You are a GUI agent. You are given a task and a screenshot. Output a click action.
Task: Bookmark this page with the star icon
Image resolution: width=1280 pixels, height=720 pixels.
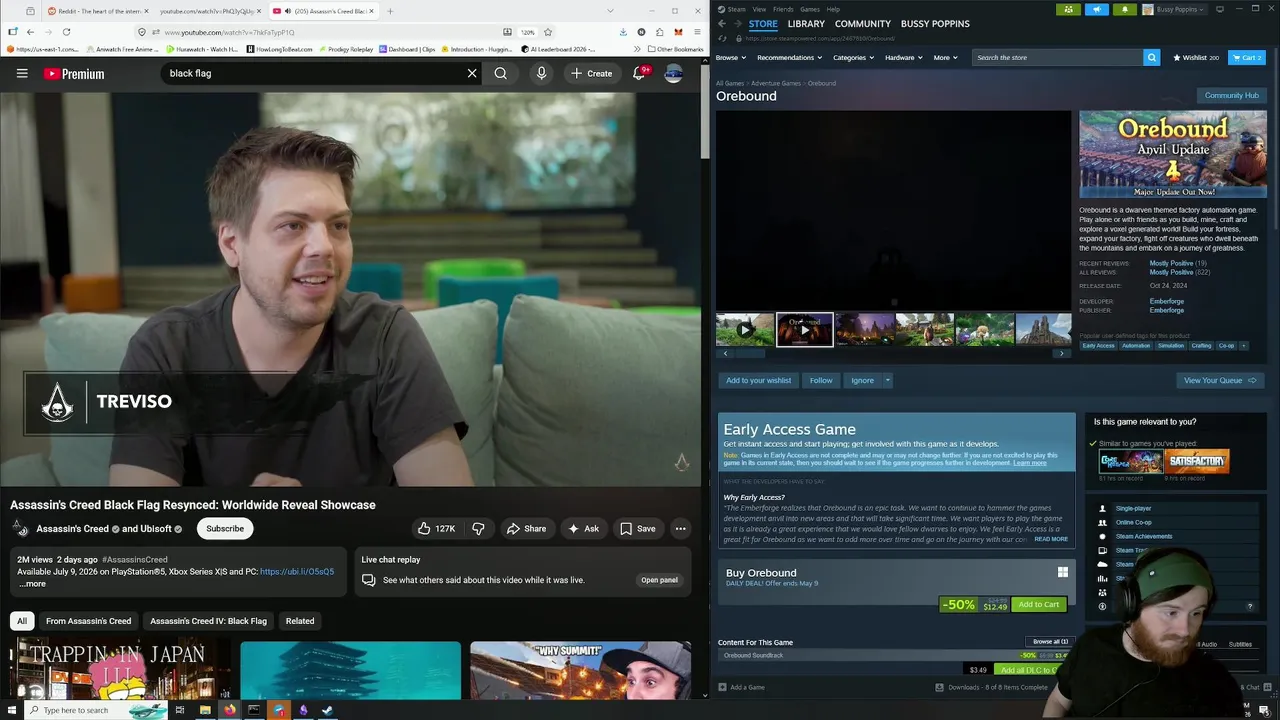548,32
